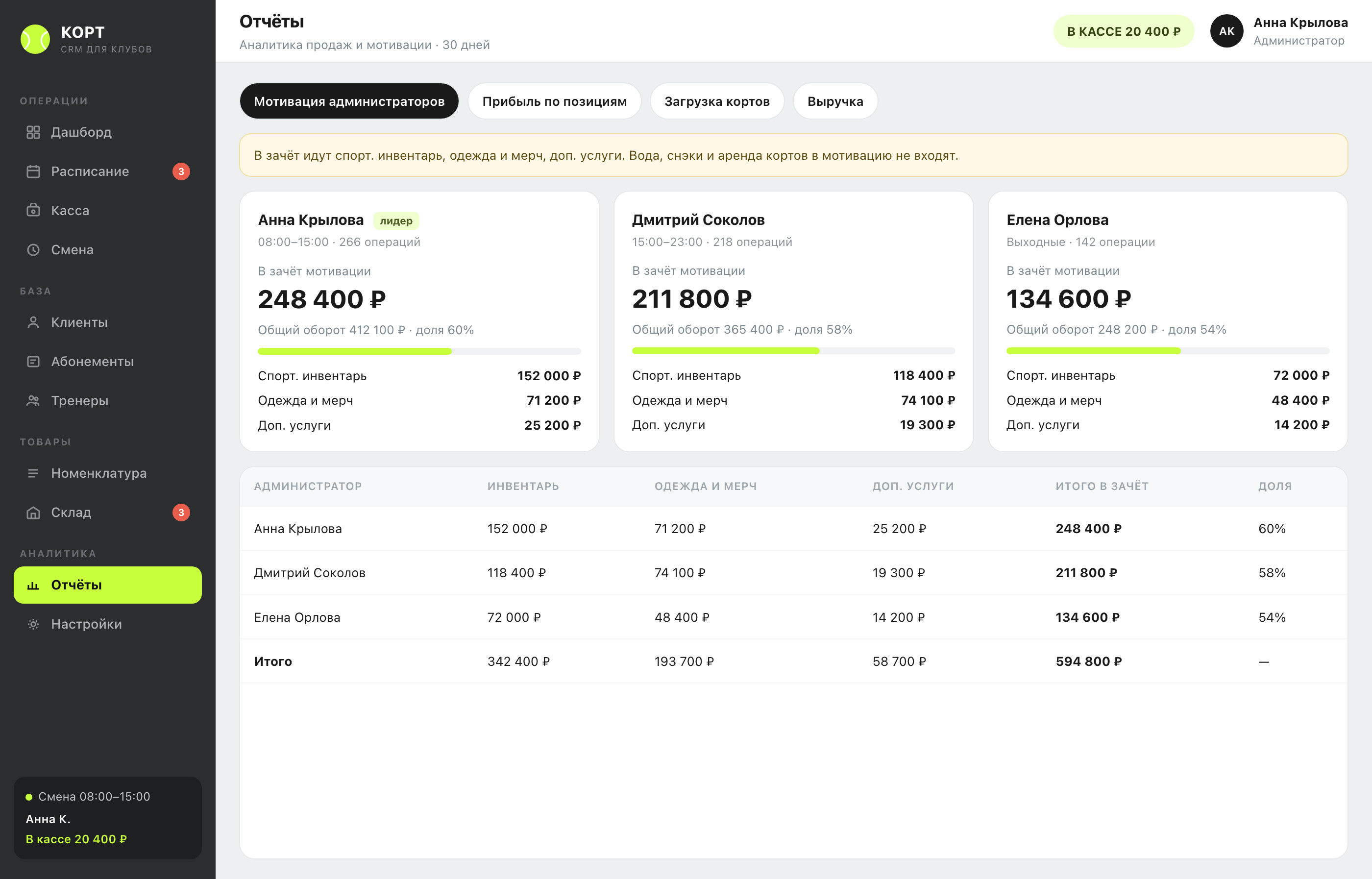Click the Итого row label

pos(273,661)
